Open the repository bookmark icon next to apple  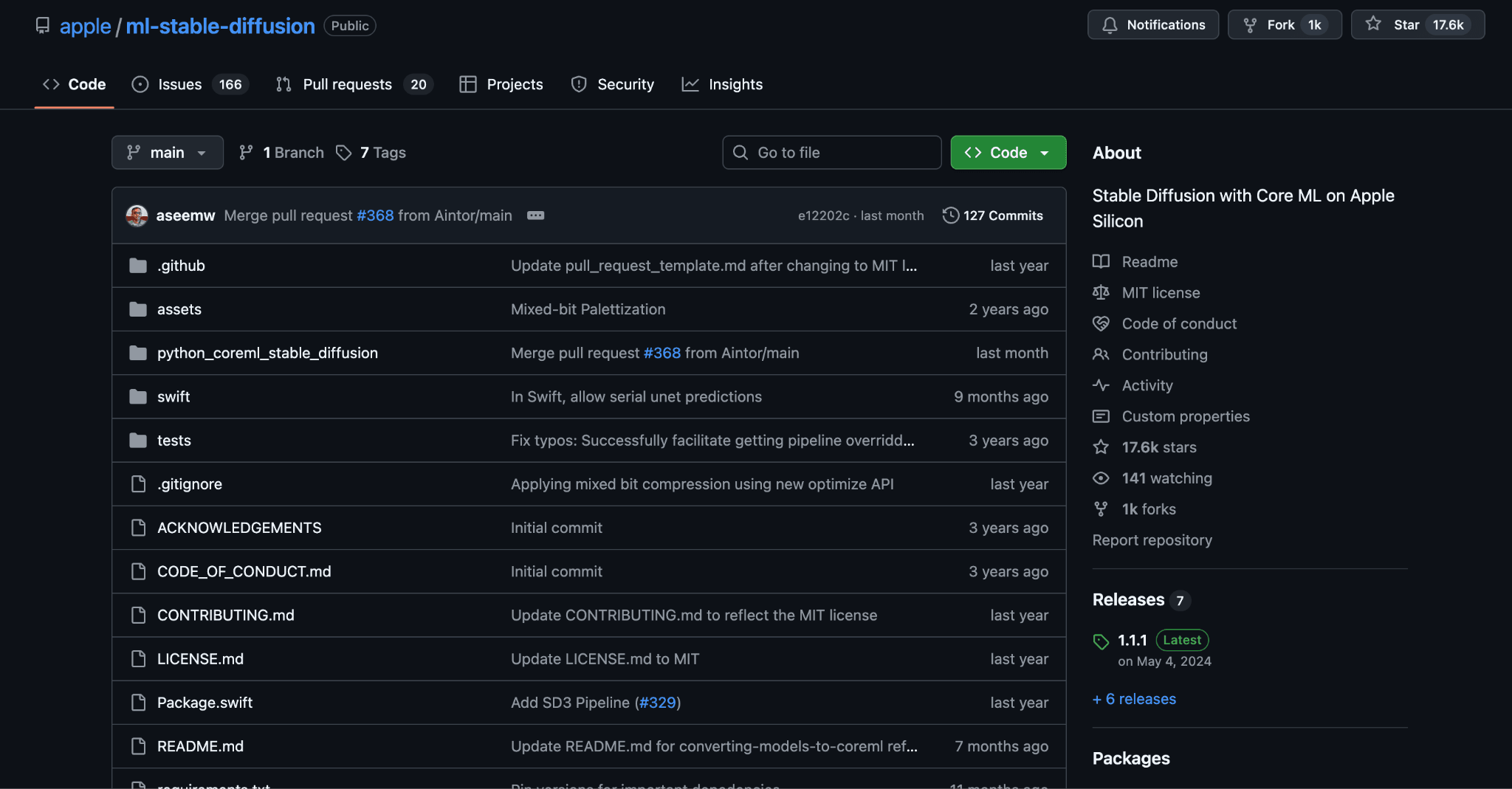(x=43, y=25)
